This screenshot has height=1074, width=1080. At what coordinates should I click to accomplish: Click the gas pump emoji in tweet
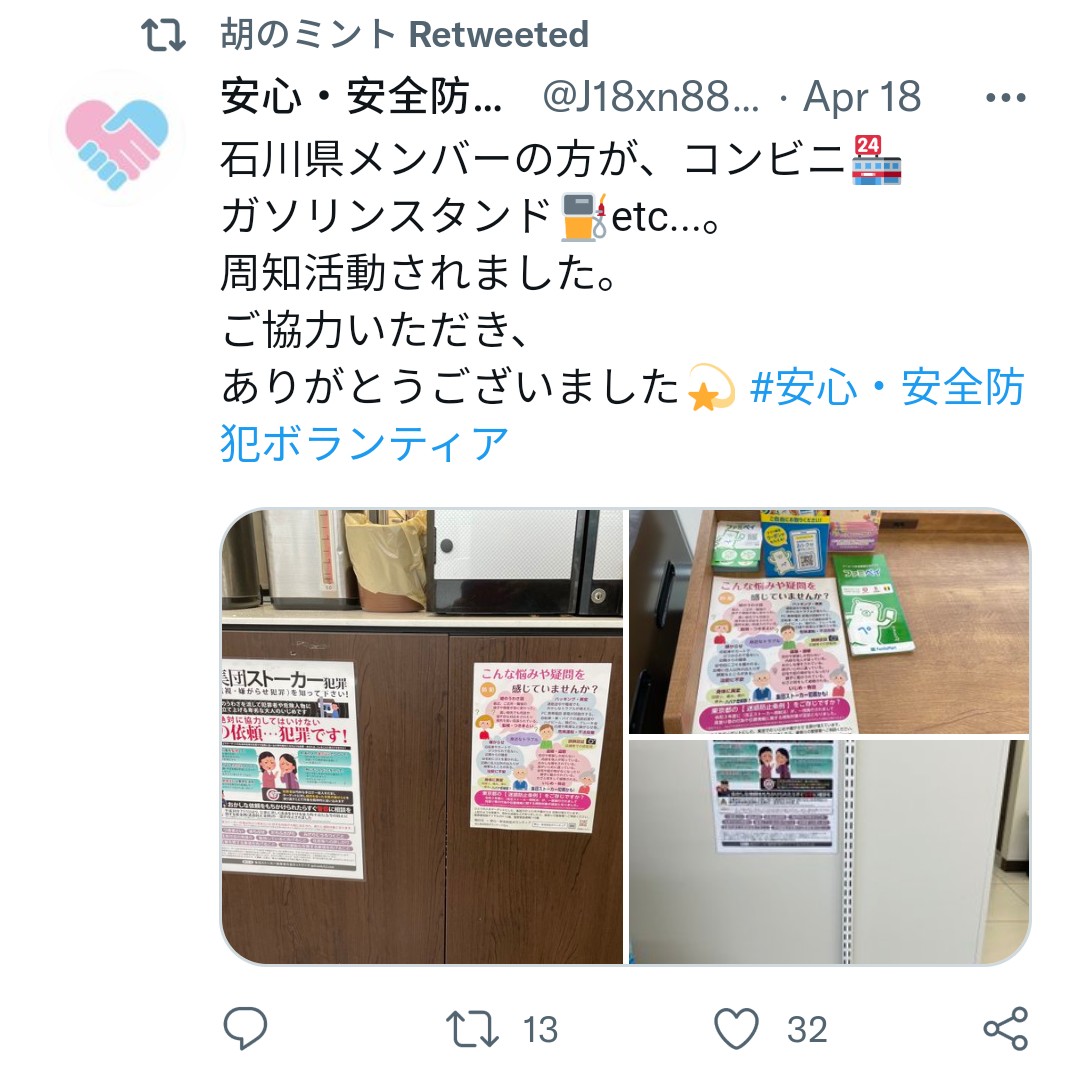[x=583, y=217]
